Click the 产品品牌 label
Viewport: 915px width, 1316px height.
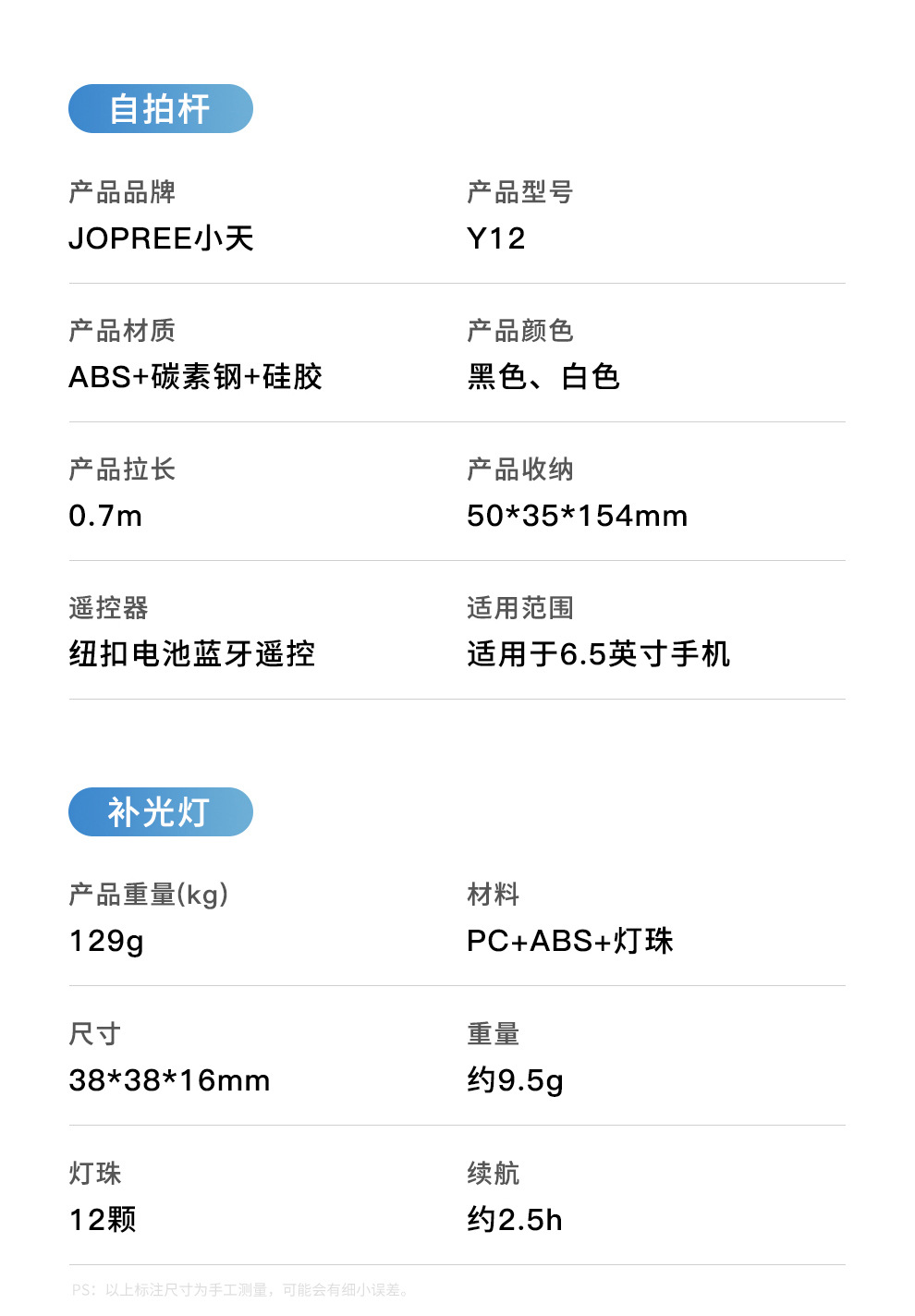(x=122, y=192)
